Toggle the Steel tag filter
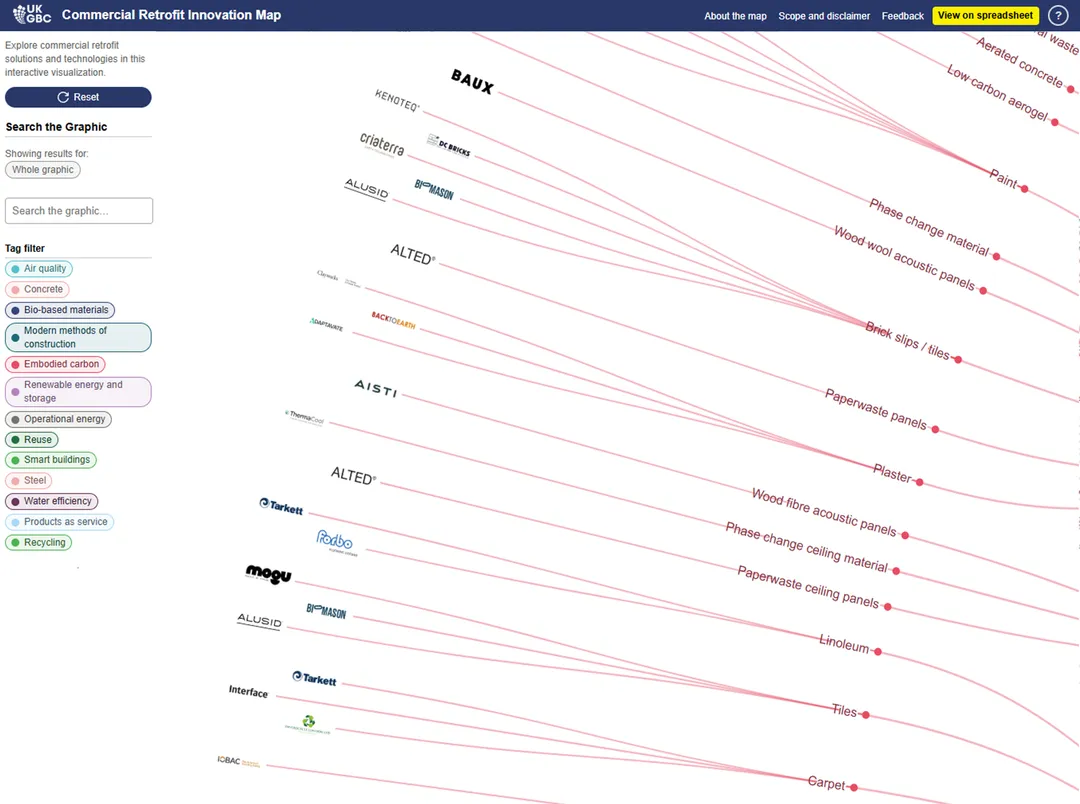The width and height of the screenshot is (1080, 804). click(28, 480)
